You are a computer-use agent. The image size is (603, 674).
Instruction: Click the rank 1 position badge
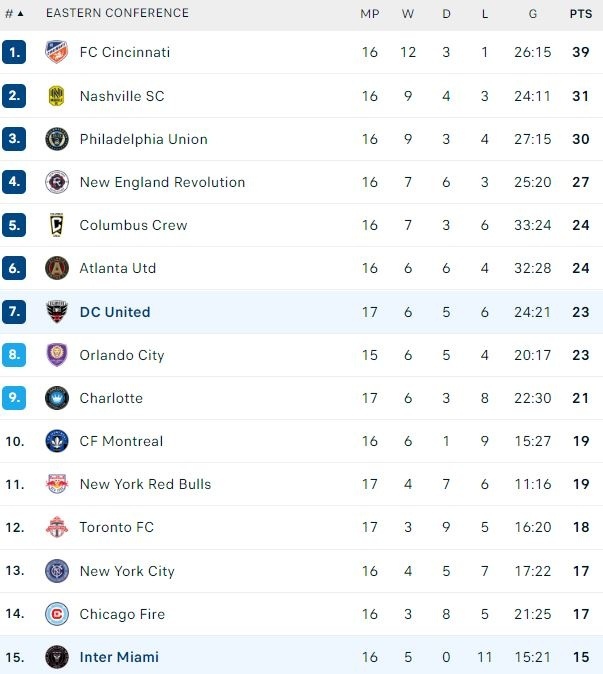(x=14, y=52)
